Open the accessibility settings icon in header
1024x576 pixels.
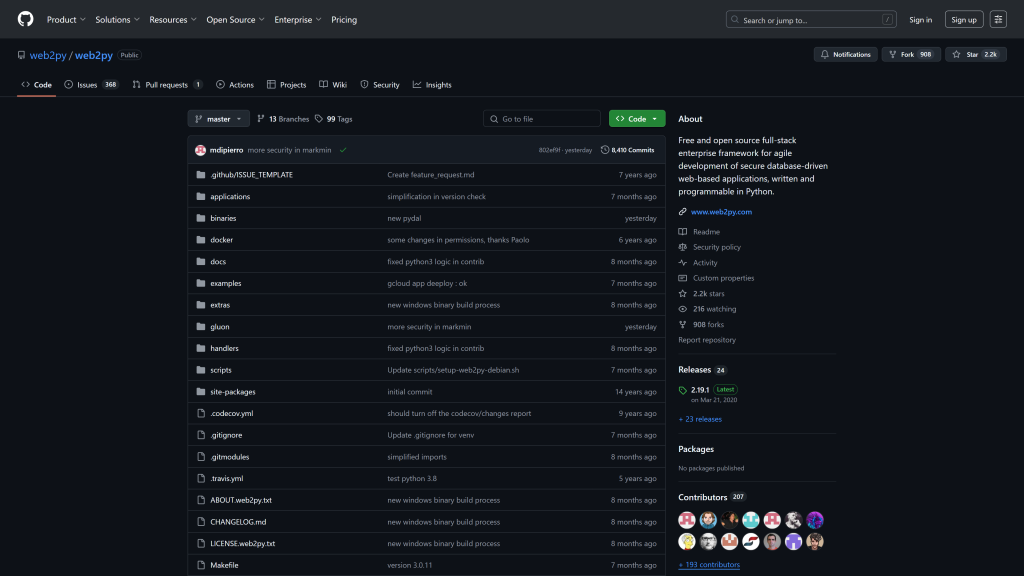click(998, 19)
